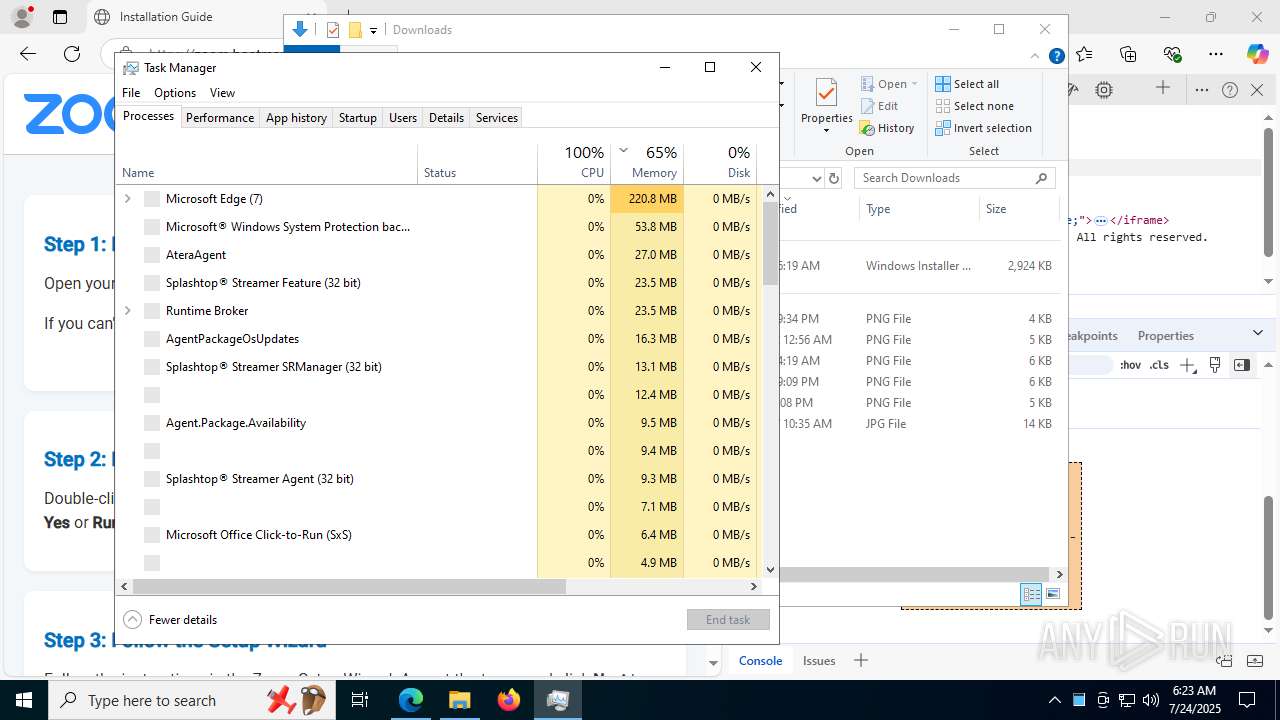Sort Downloads by the Size column
This screenshot has height=720, width=1280.
pos(1019,209)
